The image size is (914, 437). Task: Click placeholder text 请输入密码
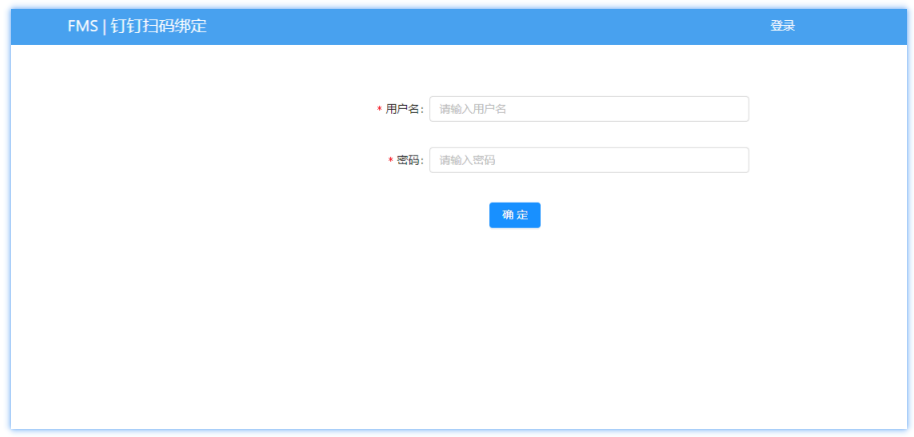[468, 160]
